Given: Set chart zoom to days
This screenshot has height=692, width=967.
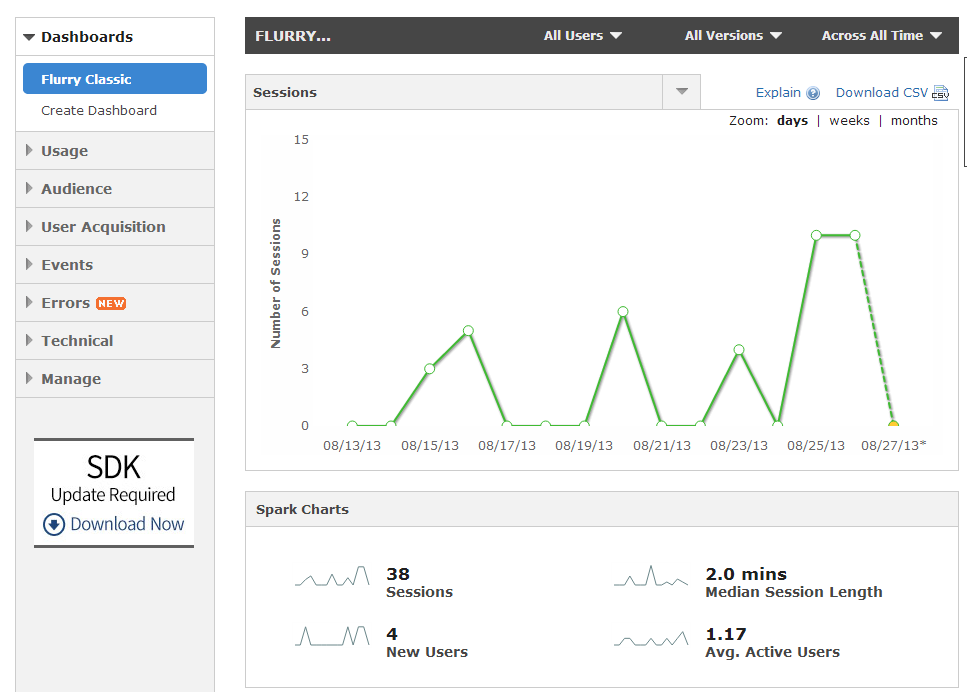Looking at the screenshot, I should pyautogui.click(x=792, y=121).
